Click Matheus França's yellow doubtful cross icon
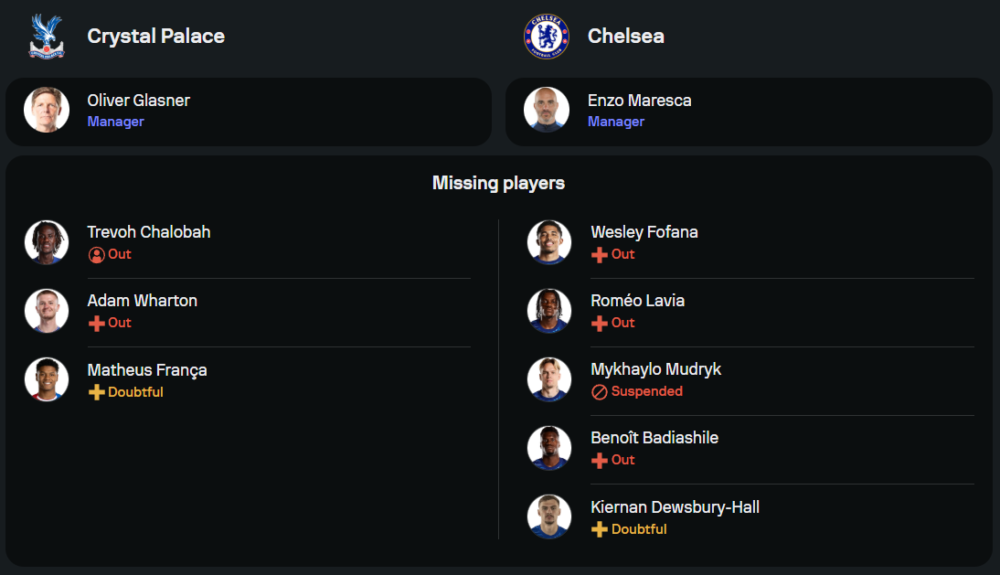Viewport: 1000px width, 575px height. (96, 393)
